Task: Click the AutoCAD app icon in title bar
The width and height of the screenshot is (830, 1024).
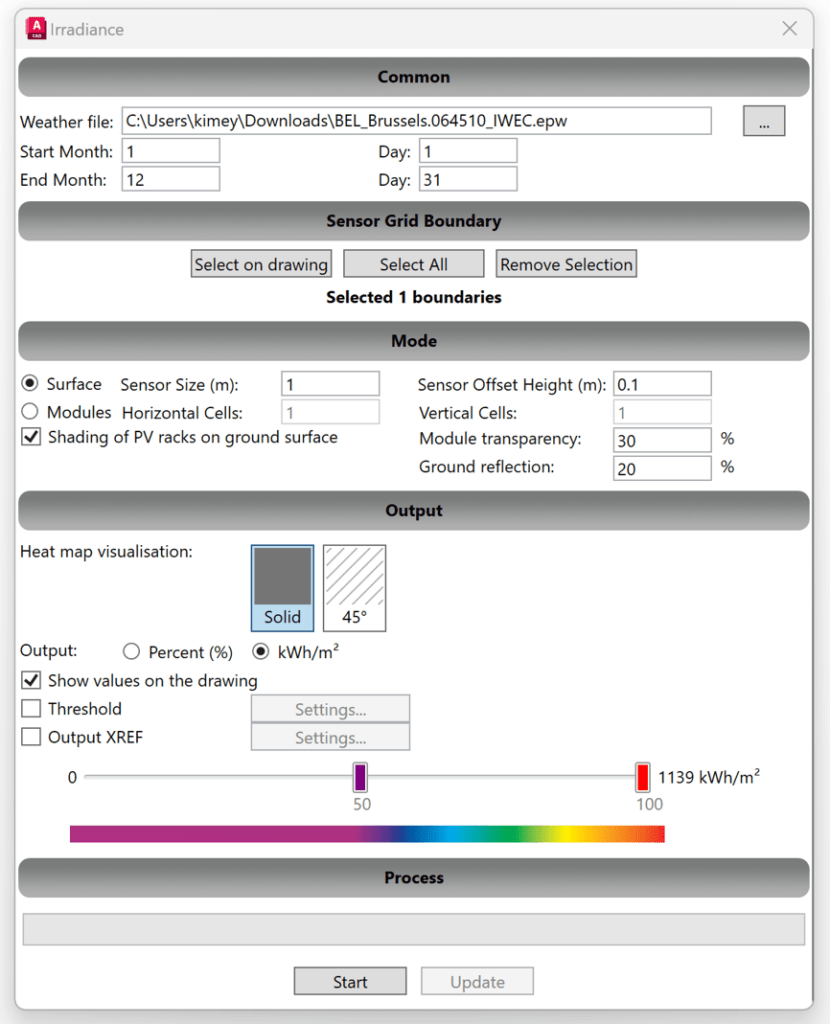Action: point(36,29)
